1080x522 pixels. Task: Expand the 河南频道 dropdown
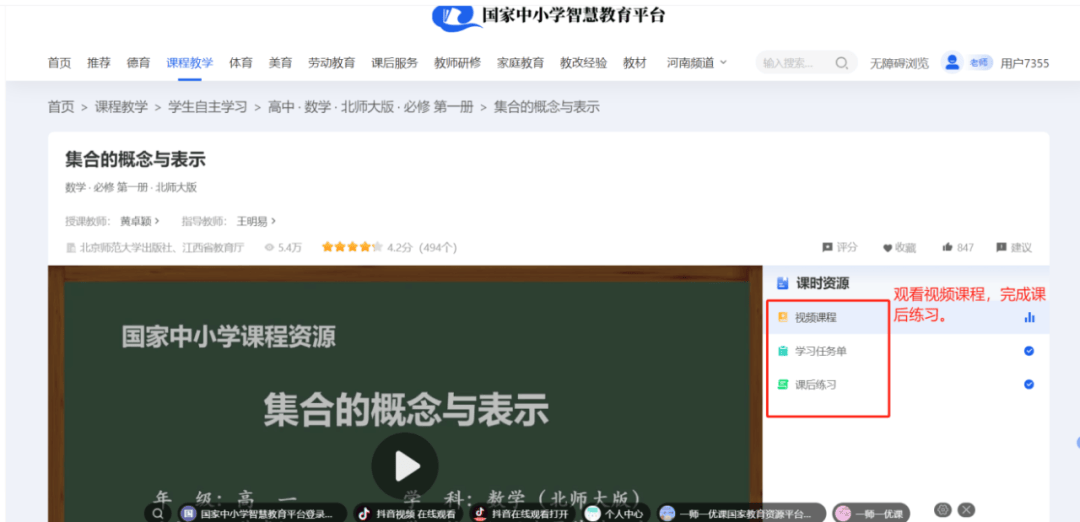coord(696,63)
